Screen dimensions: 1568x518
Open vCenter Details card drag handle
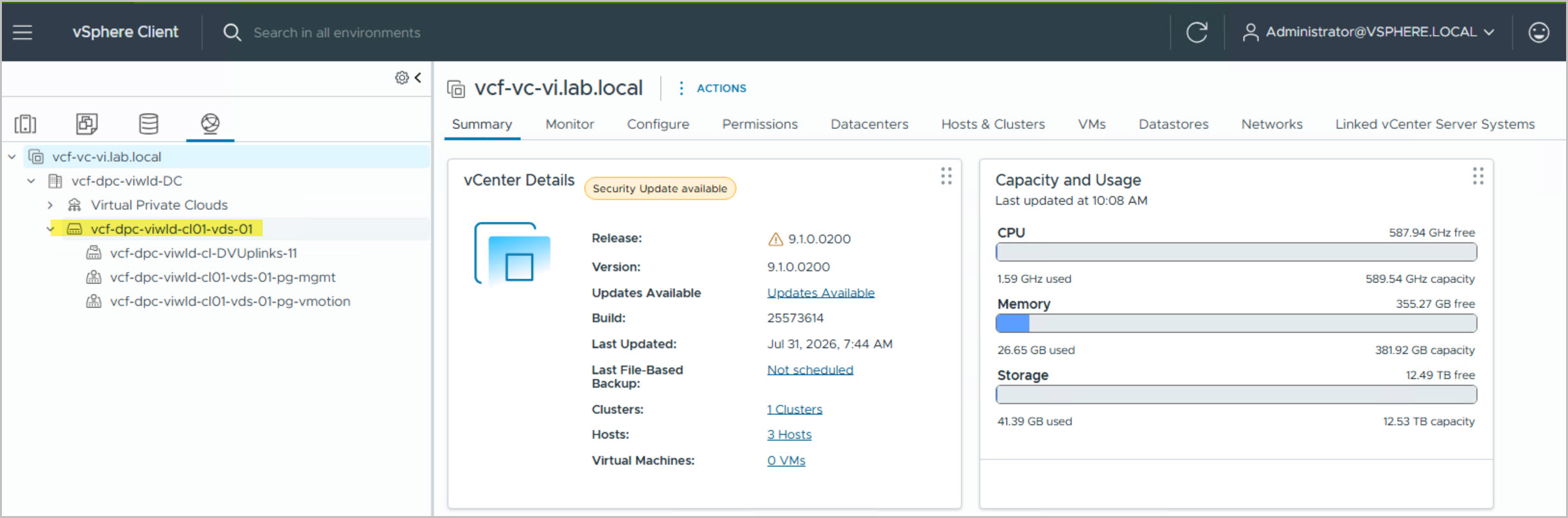pyautogui.click(x=946, y=176)
